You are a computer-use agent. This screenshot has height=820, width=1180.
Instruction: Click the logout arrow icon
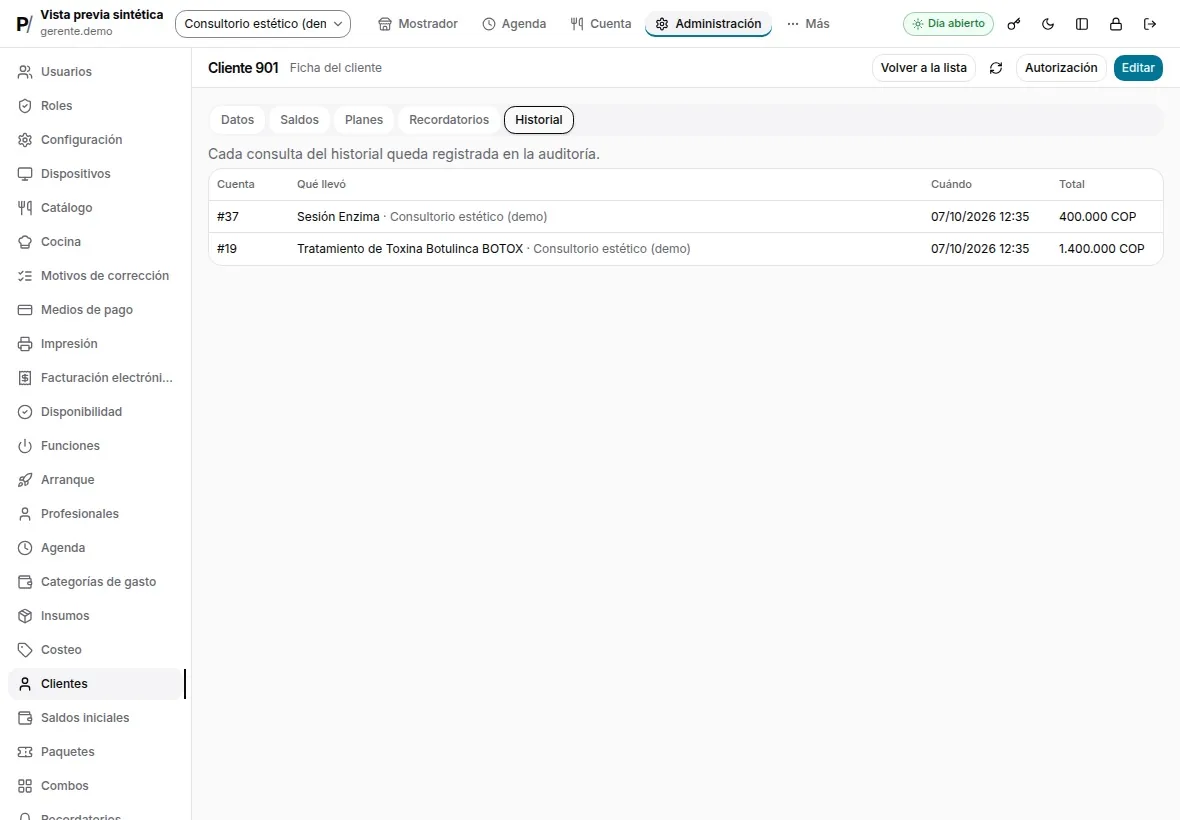(x=1149, y=24)
